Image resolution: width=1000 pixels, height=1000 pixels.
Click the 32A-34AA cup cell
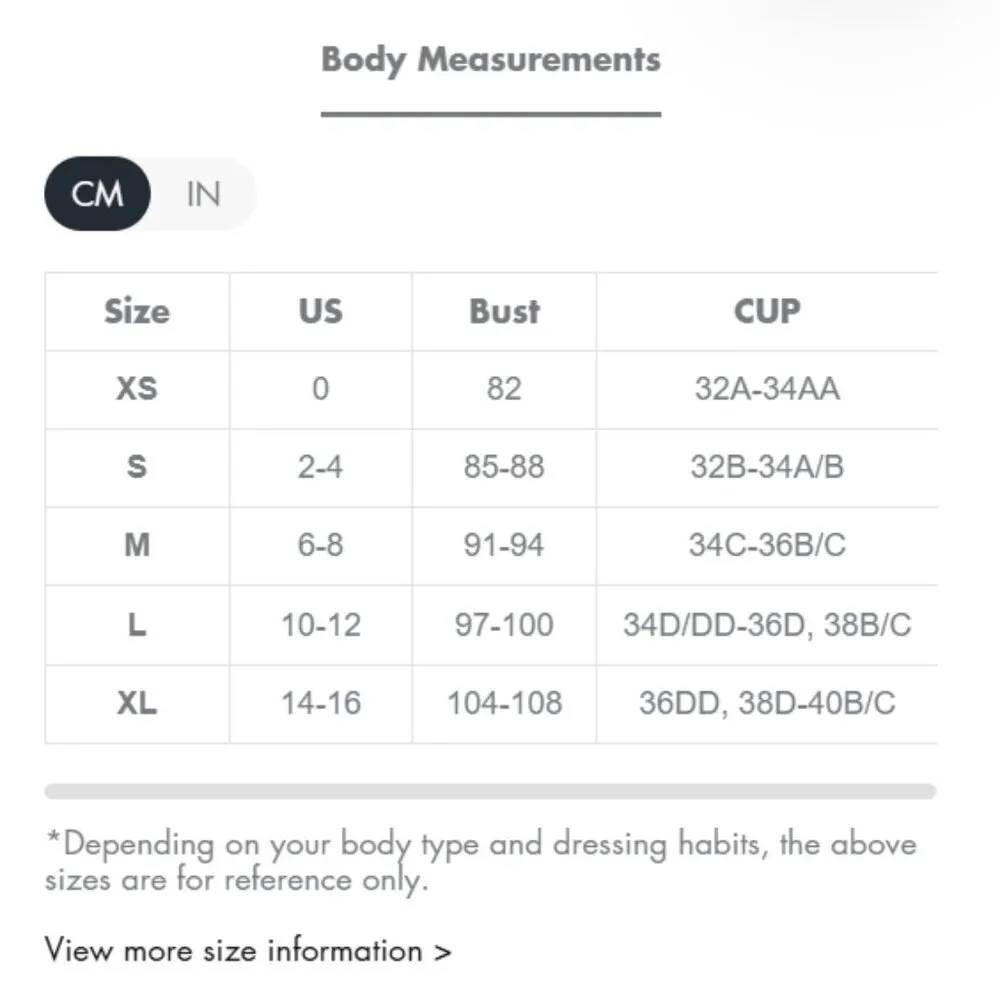click(x=767, y=388)
